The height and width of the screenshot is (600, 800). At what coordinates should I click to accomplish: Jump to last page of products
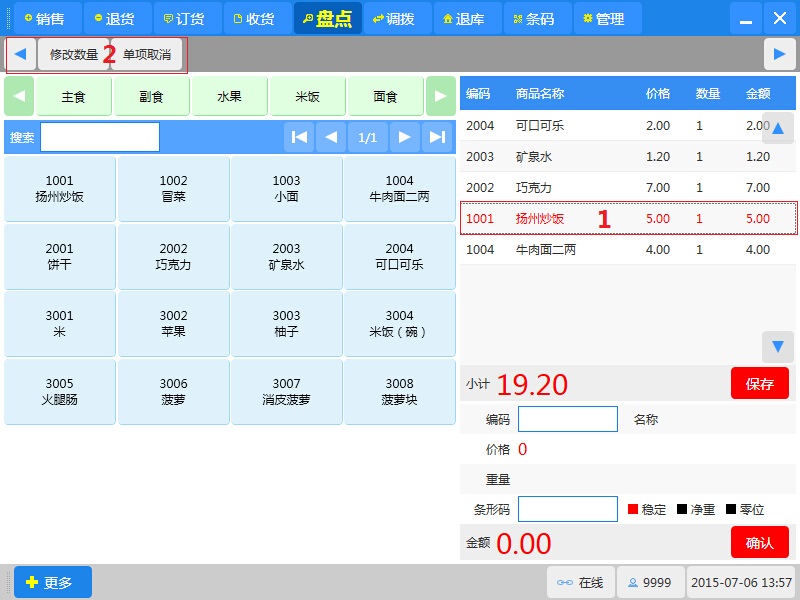click(x=437, y=137)
